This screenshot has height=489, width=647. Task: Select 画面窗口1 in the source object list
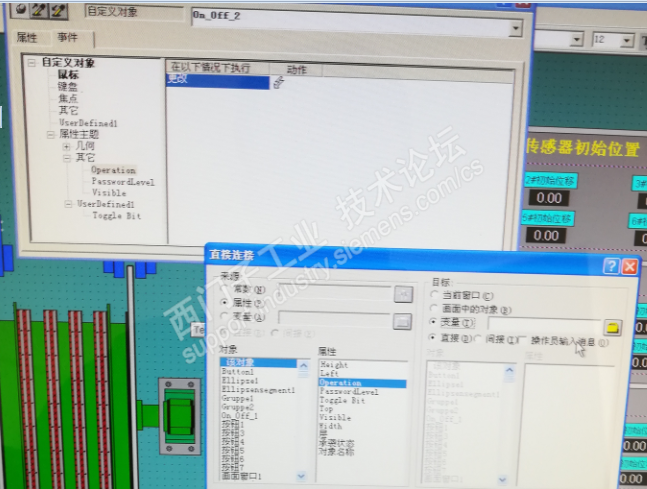[x=241, y=476]
